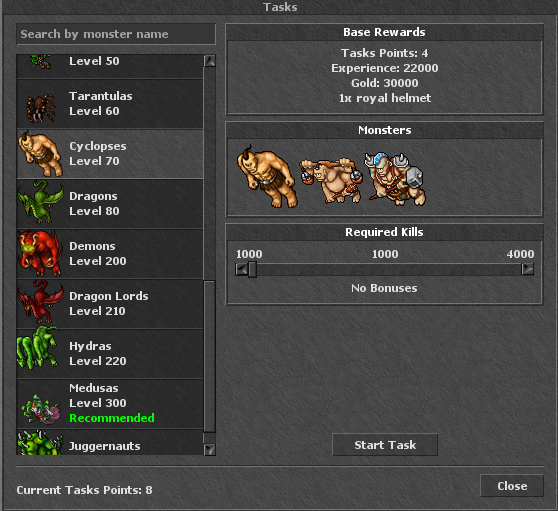Click the Medusas monster icon

(41, 409)
